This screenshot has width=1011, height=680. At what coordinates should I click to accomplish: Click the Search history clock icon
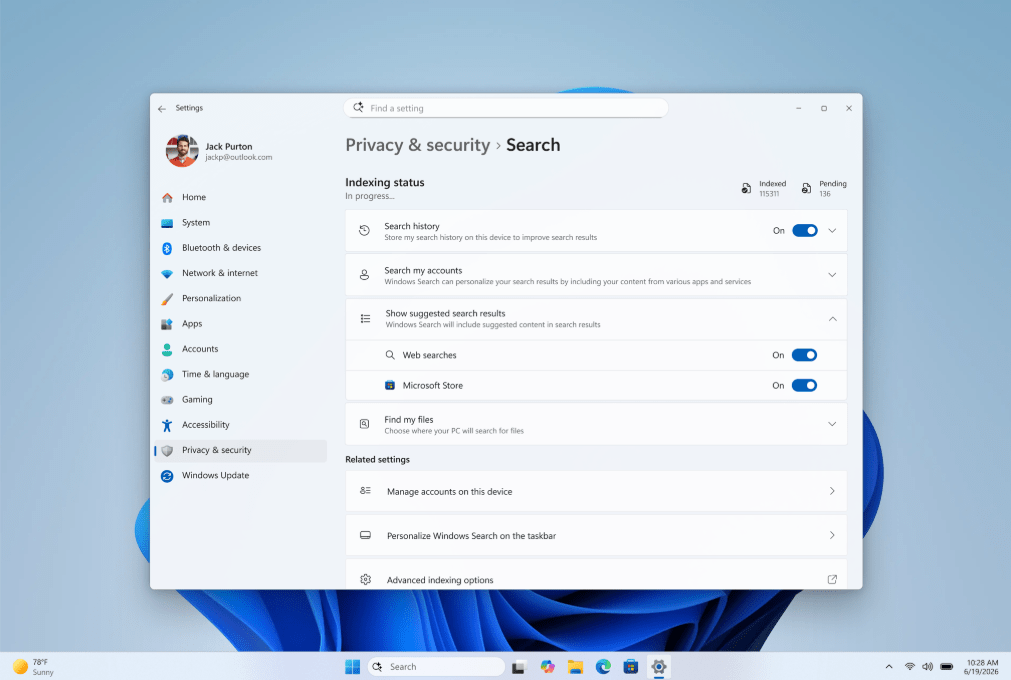pos(364,231)
